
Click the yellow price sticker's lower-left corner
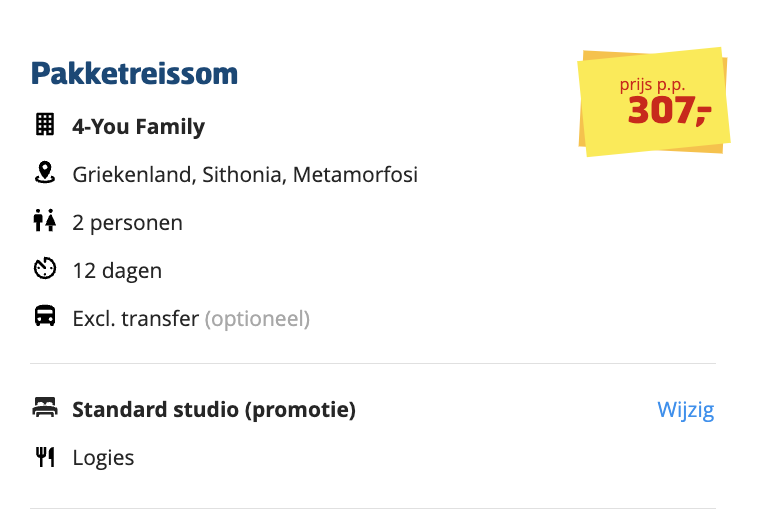(x=593, y=146)
